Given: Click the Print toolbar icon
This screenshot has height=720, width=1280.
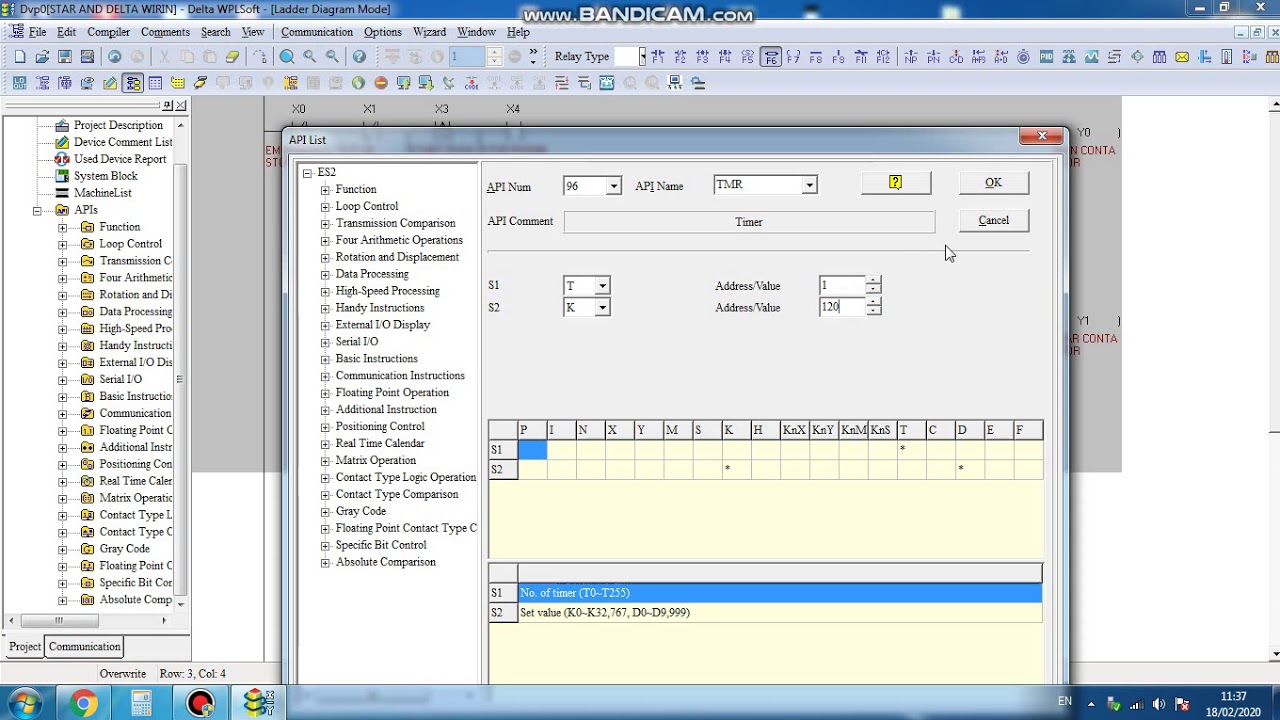Looking at the screenshot, I should pyautogui.click(x=87, y=57).
